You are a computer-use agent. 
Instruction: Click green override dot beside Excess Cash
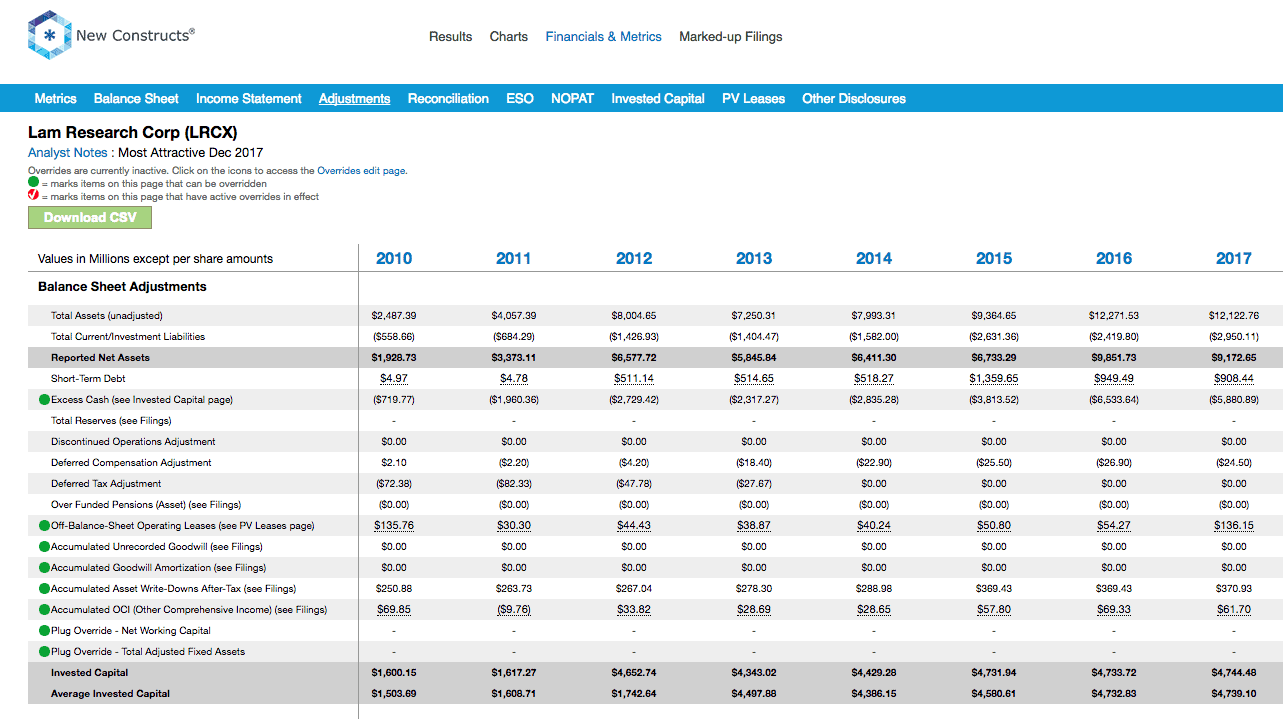click(x=44, y=400)
